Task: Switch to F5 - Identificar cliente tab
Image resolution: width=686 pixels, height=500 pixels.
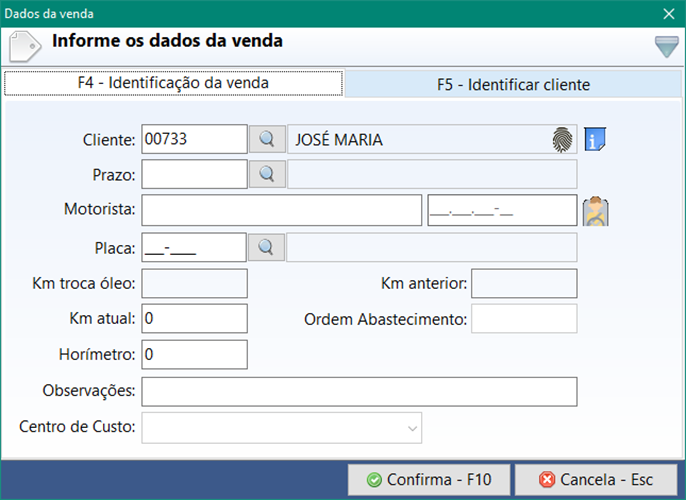Action: pos(513,85)
